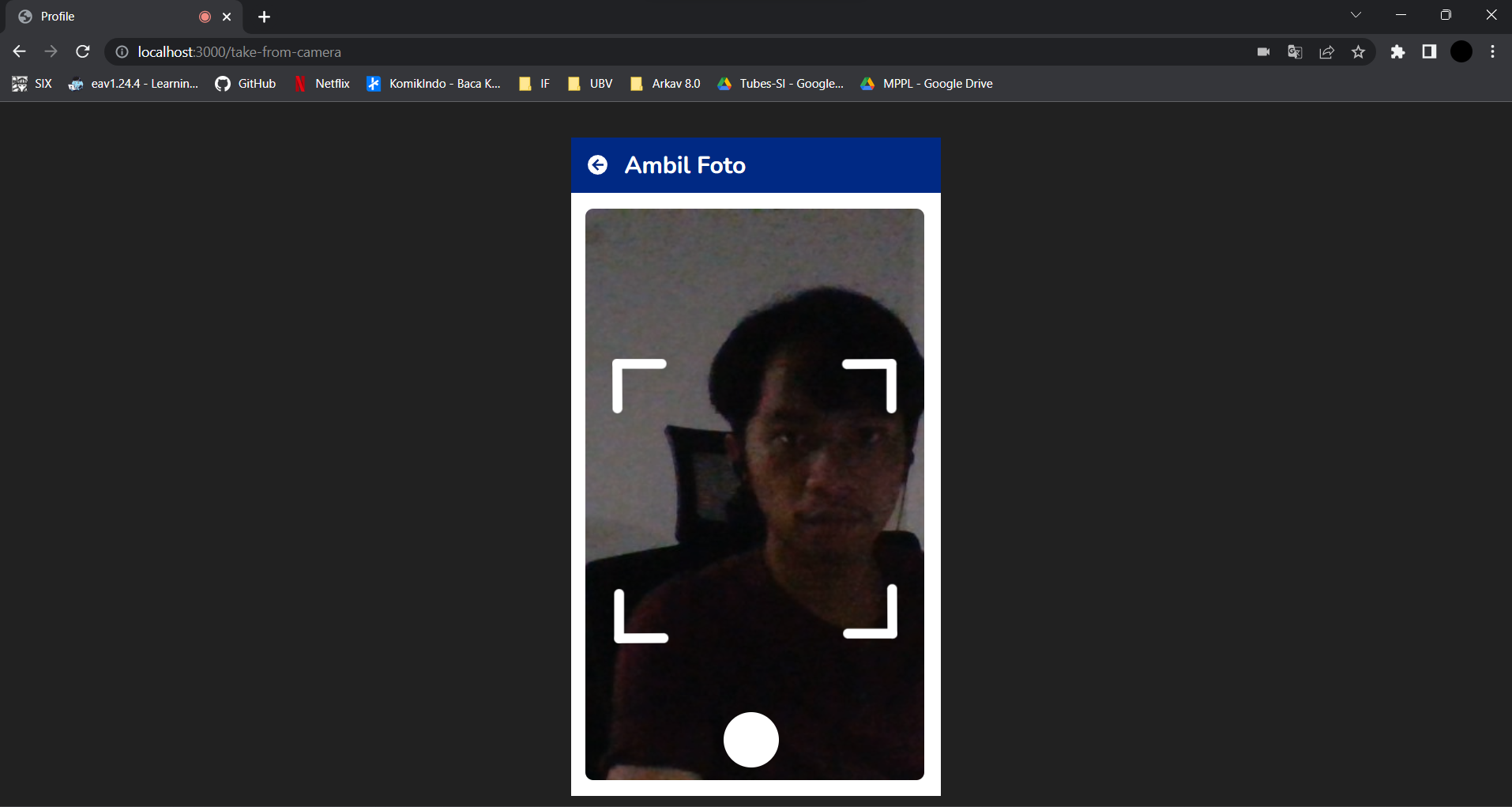Open the tab search dropdown chevron
The image size is (1512, 807).
coord(1356,15)
